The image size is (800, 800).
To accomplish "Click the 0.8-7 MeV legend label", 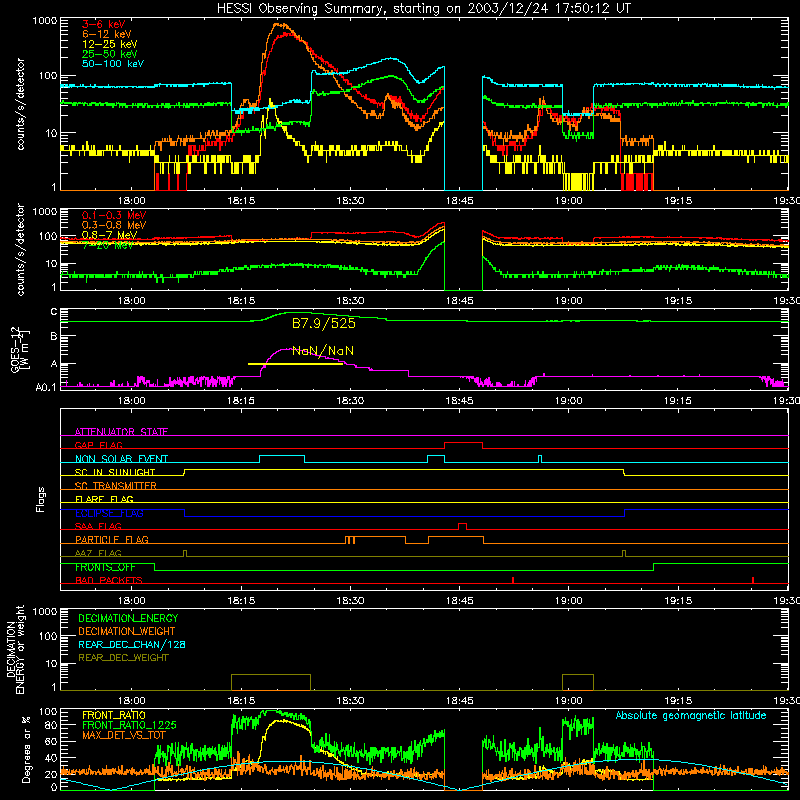I will coord(110,235).
